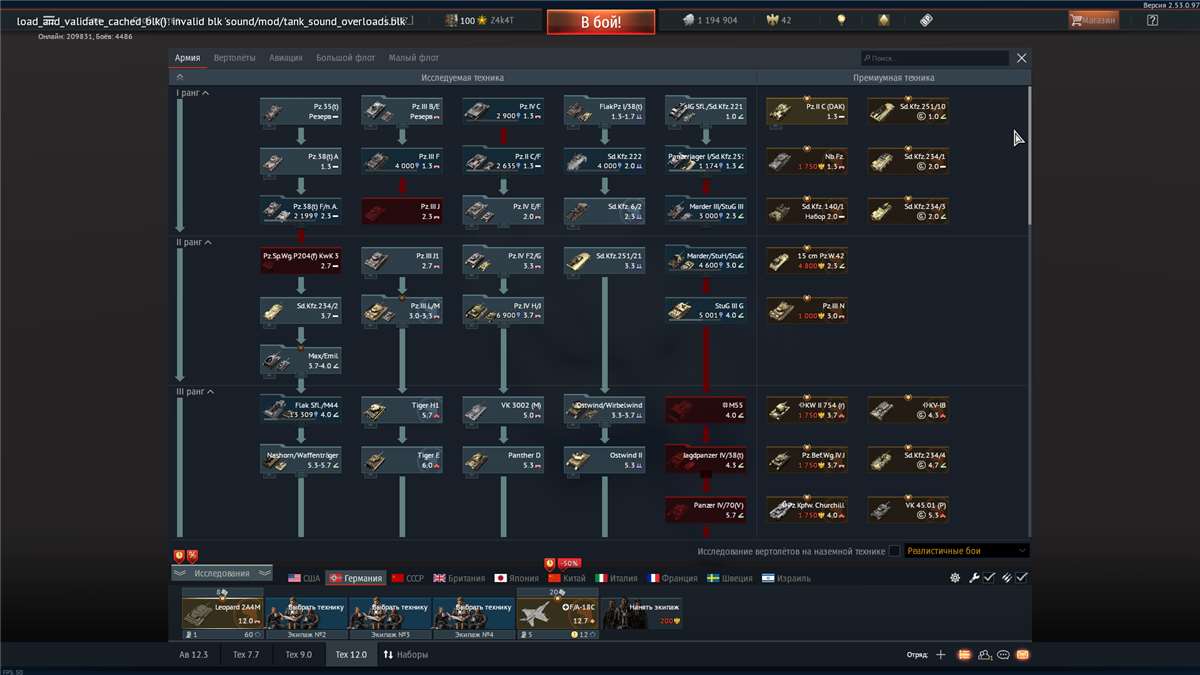The image size is (1200, 675).
Task: Click the Golden Eagles currency icon at top
Action: click(x=774, y=18)
